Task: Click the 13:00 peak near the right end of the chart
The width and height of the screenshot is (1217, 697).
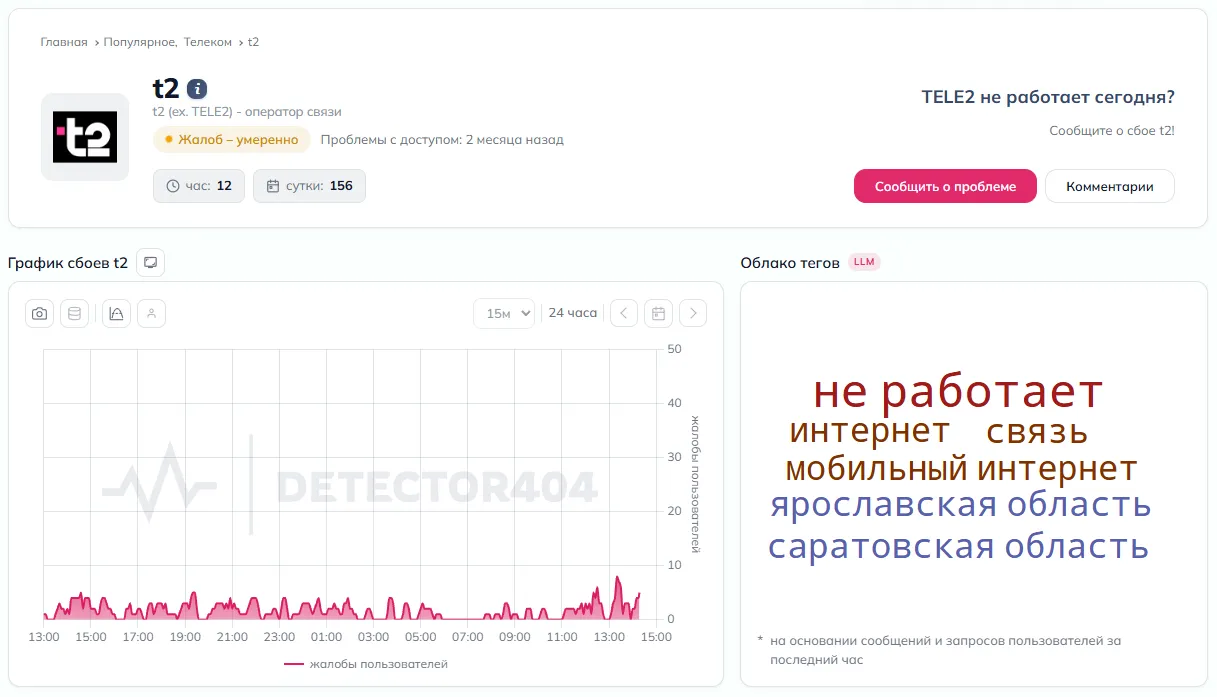Action: coord(617,580)
